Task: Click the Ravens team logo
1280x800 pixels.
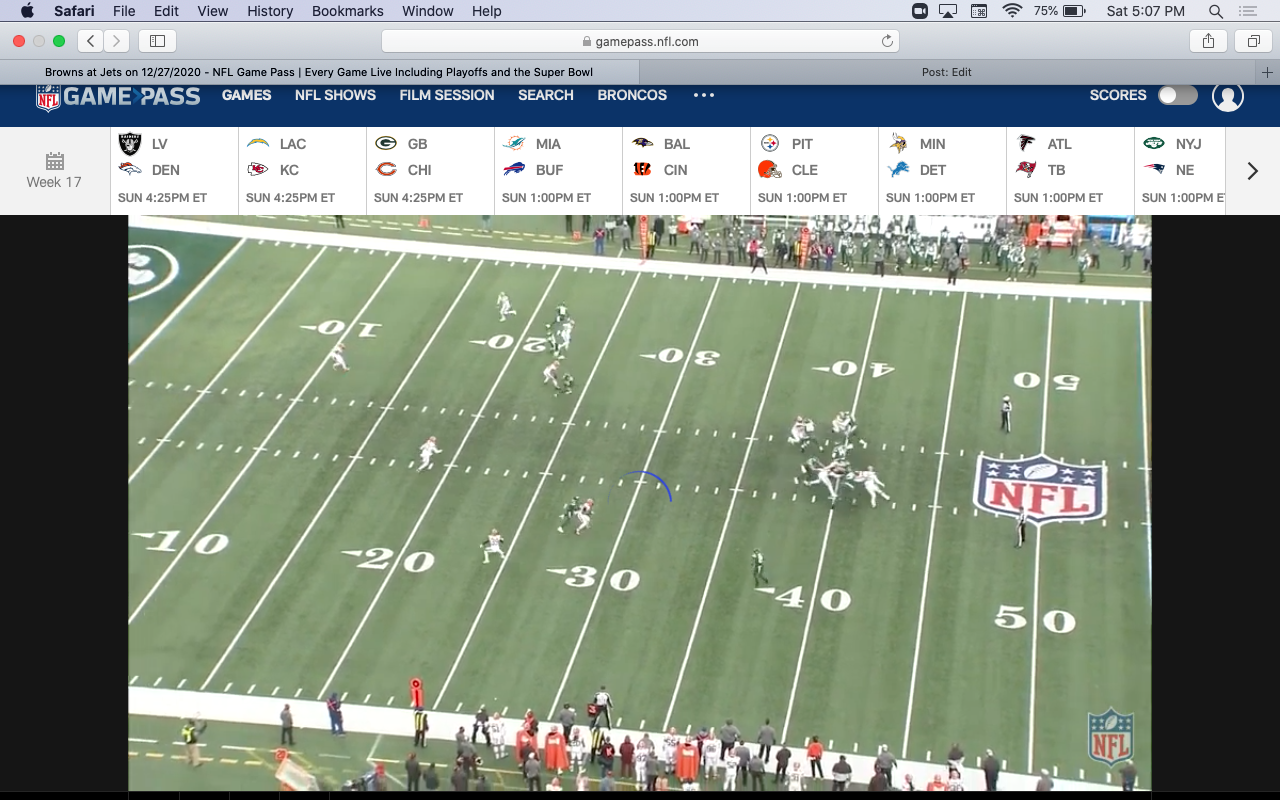Action: tap(642, 143)
